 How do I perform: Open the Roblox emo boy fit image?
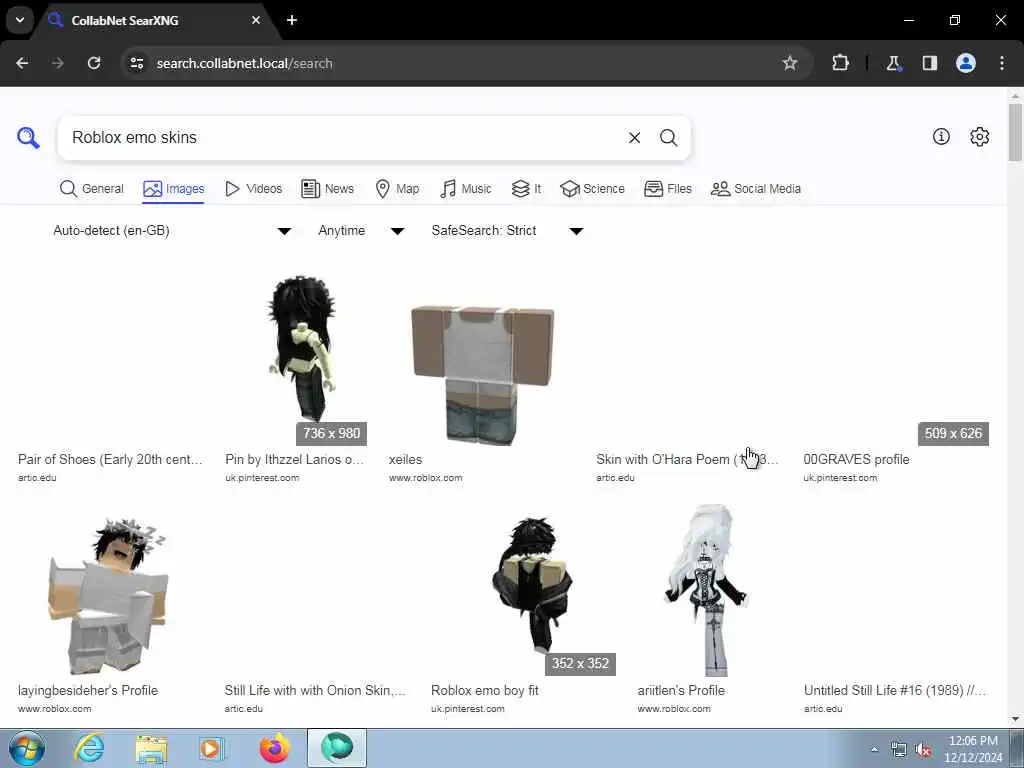coord(531,584)
